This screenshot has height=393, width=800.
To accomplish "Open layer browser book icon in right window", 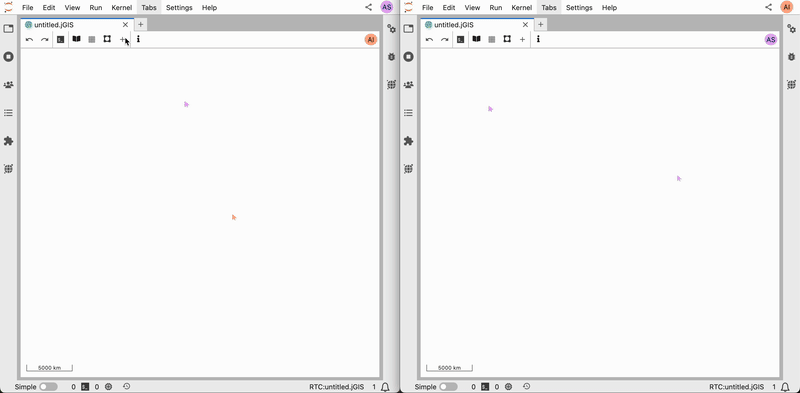I will [477, 39].
